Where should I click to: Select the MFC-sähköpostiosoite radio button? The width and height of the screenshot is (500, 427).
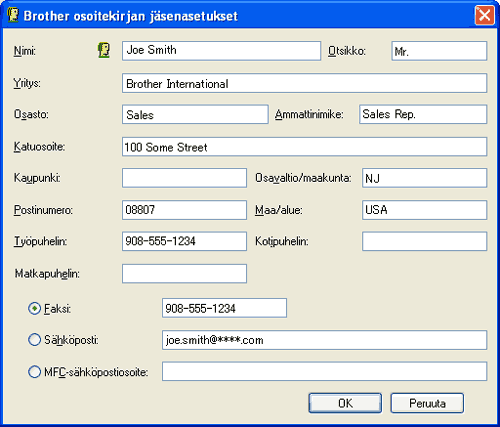point(34,372)
